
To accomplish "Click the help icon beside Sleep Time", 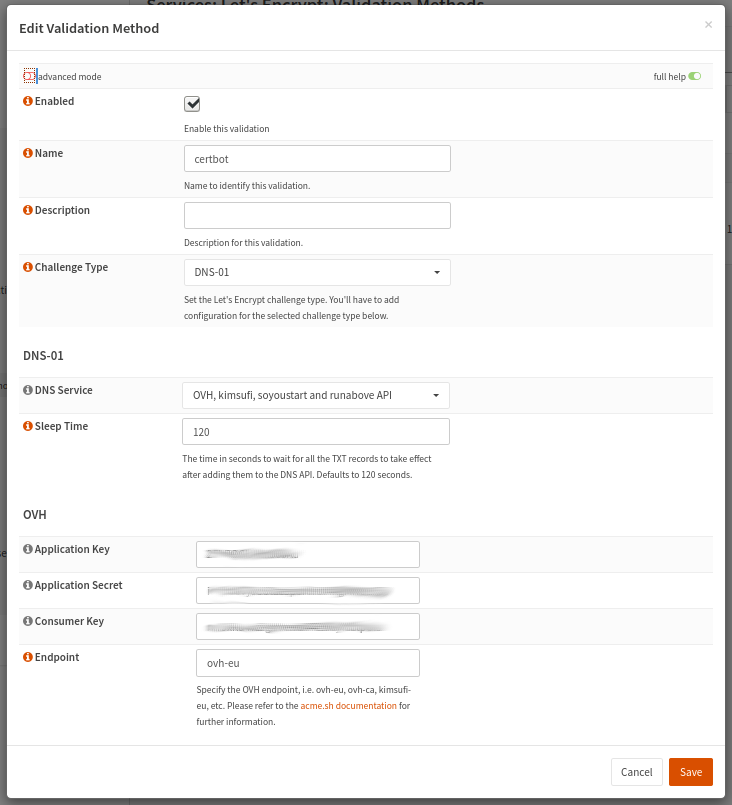I will click(28, 427).
